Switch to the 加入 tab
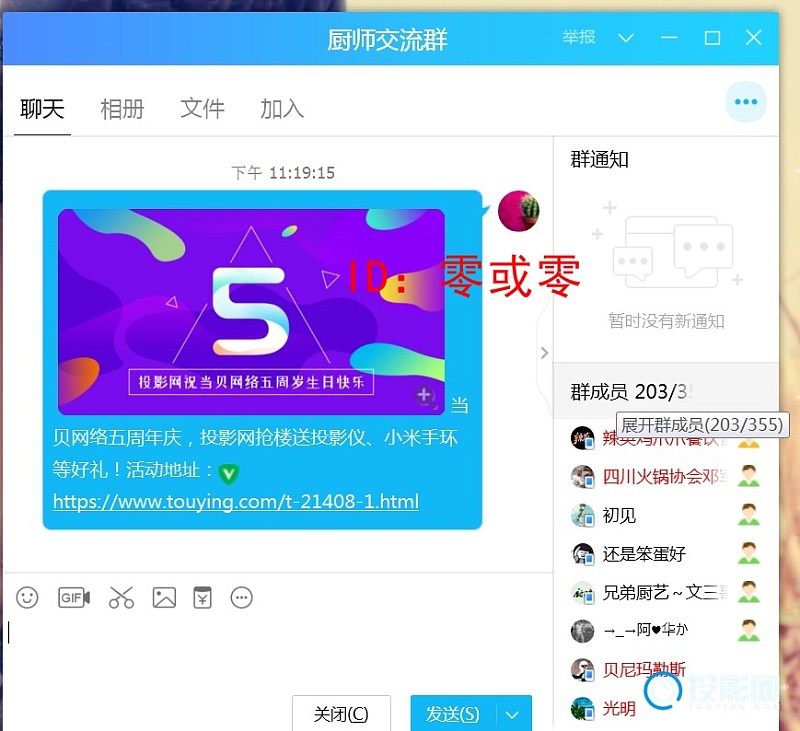 (282, 109)
